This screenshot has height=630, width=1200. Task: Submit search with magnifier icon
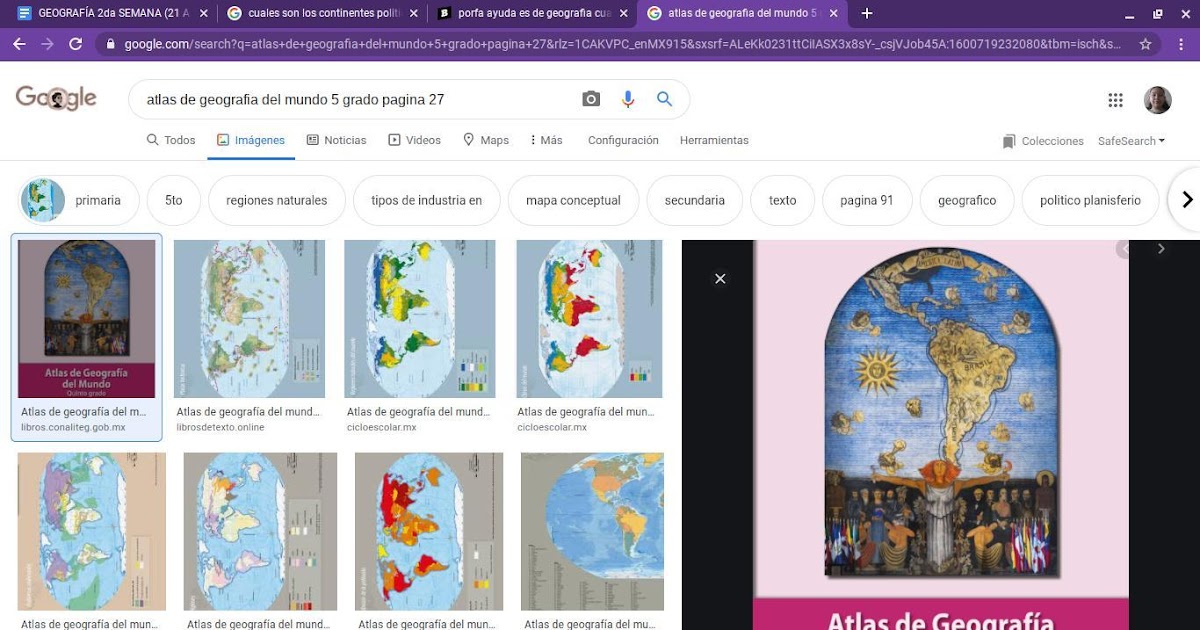(664, 99)
